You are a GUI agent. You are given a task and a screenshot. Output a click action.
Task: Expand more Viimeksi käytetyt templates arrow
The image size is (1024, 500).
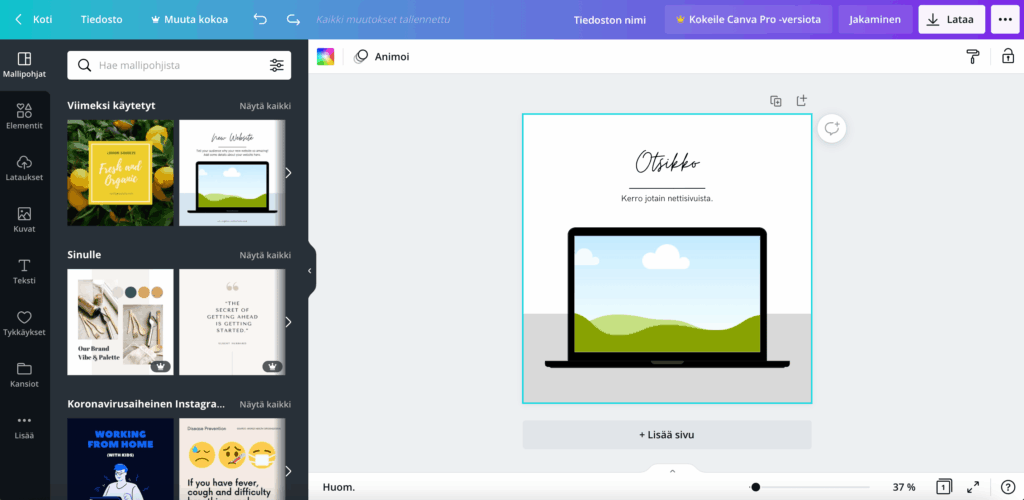click(x=288, y=172)
